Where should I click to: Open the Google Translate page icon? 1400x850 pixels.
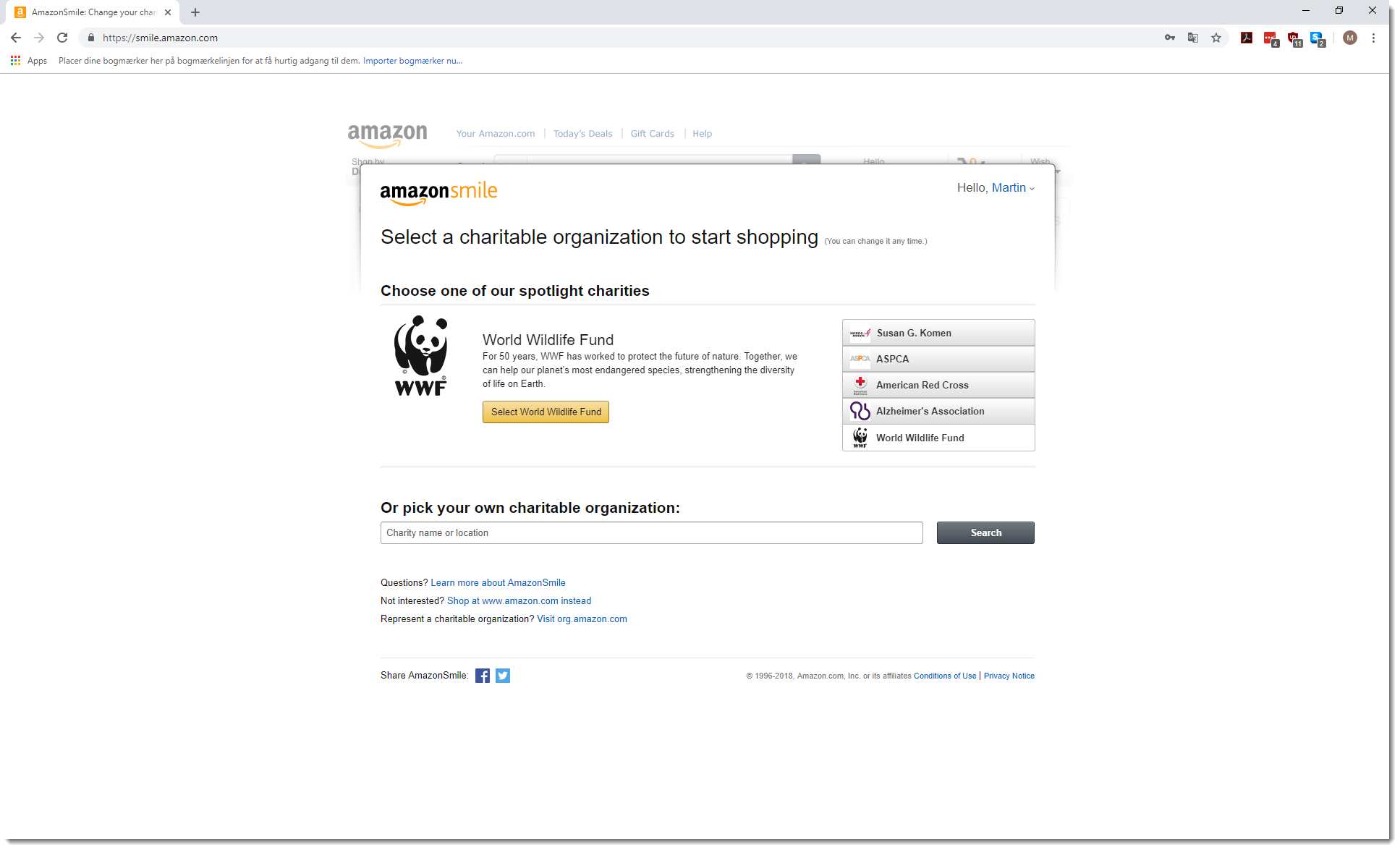[1192, 38]
